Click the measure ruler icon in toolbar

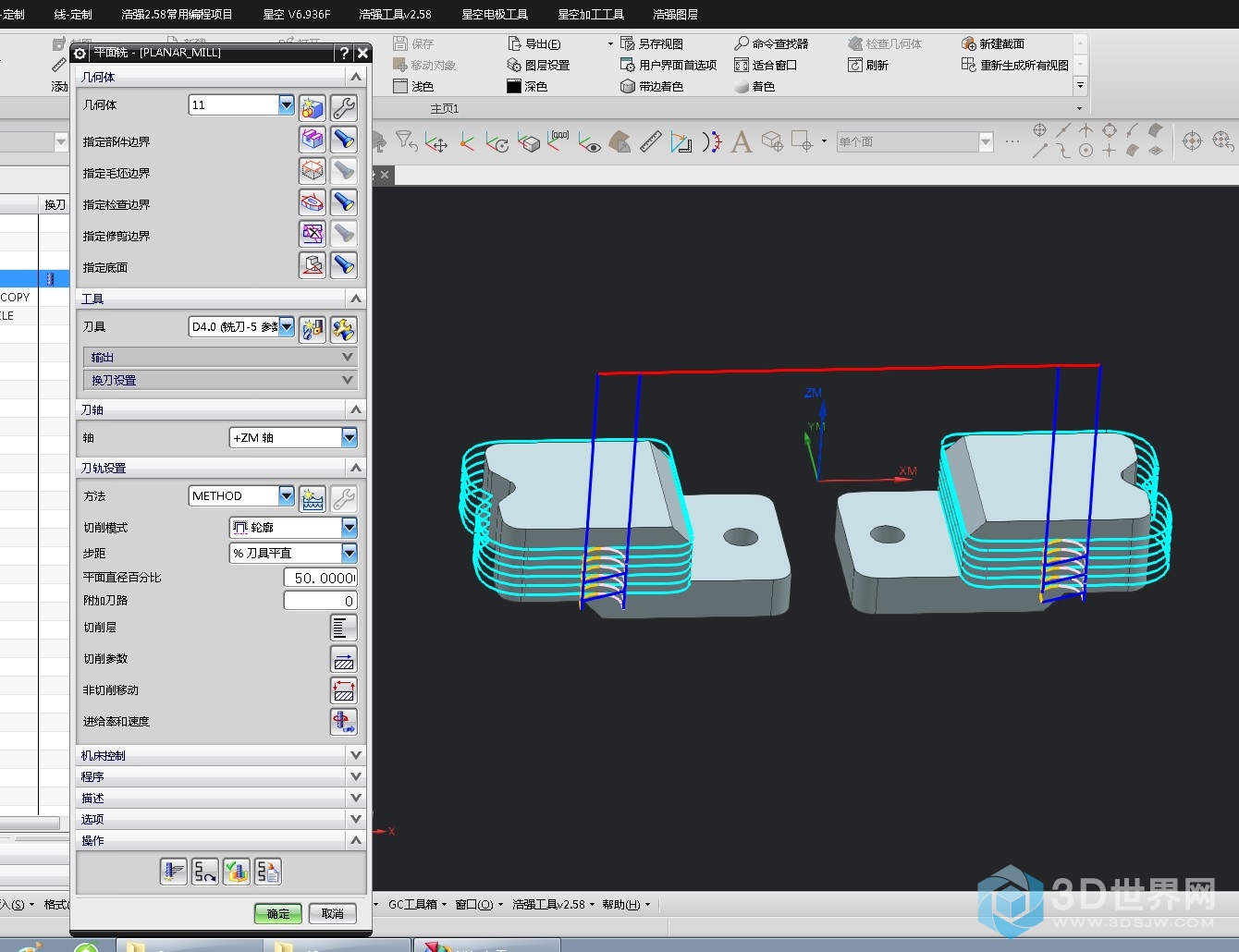pos(651,141)
